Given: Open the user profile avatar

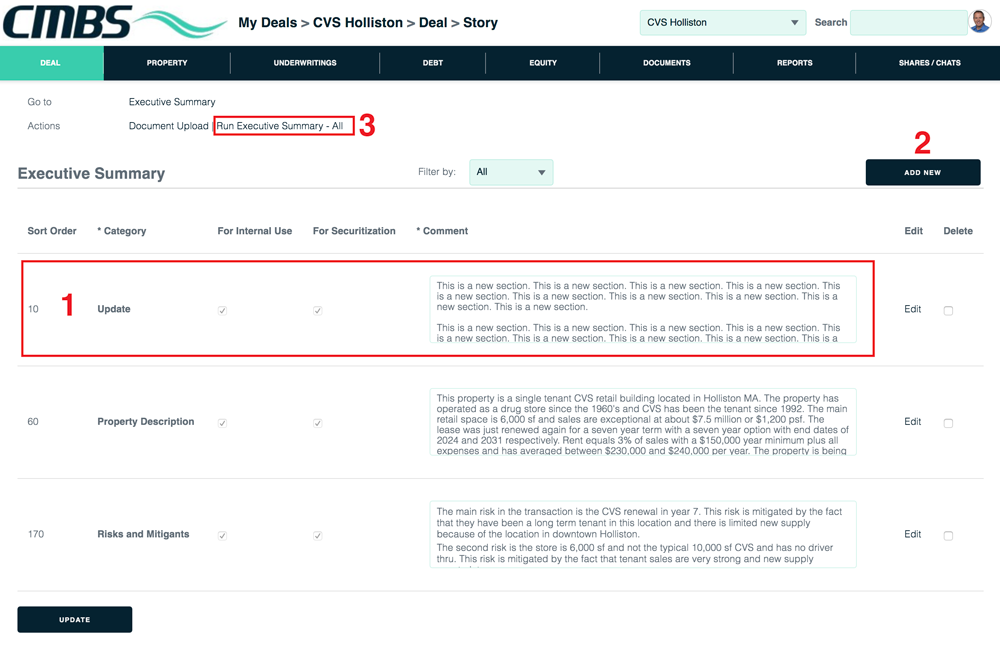Looking at the screenshot, I should [x=980, y=22].
